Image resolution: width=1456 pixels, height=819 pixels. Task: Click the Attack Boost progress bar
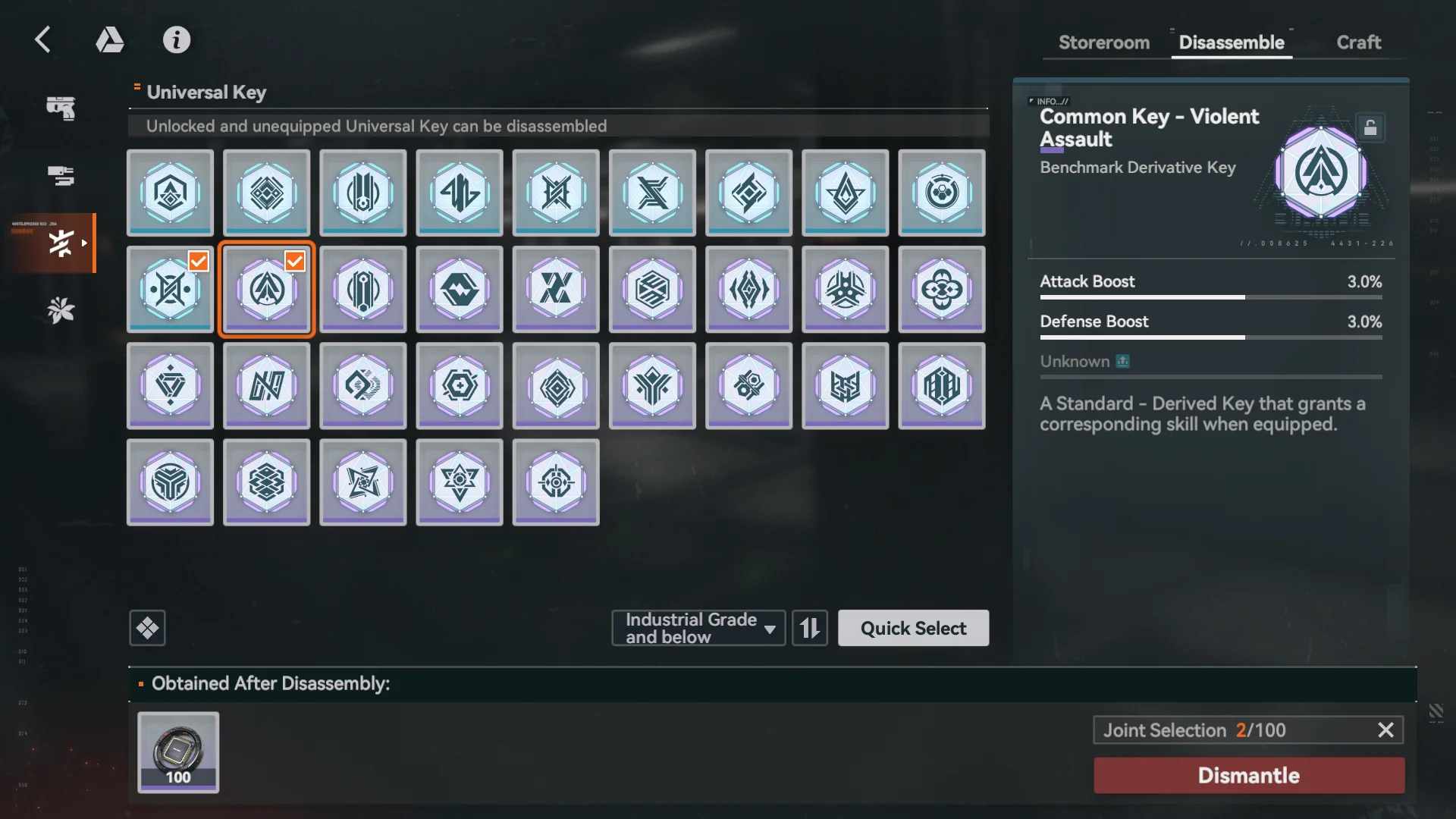[x=1211, y=297]
